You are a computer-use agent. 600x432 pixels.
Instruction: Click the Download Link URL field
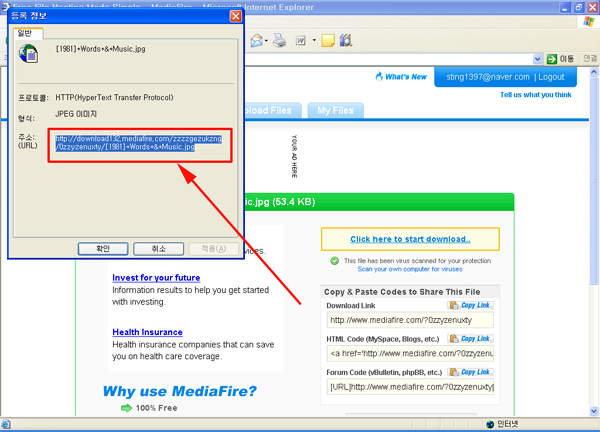coord(410,320)
